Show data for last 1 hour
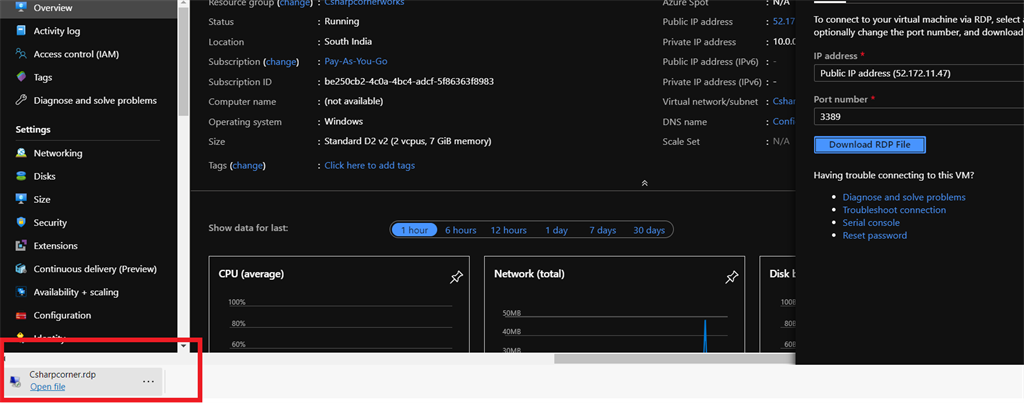This screenshot has height=403, width=1024. pyautogui.click(x=415, y=230)
